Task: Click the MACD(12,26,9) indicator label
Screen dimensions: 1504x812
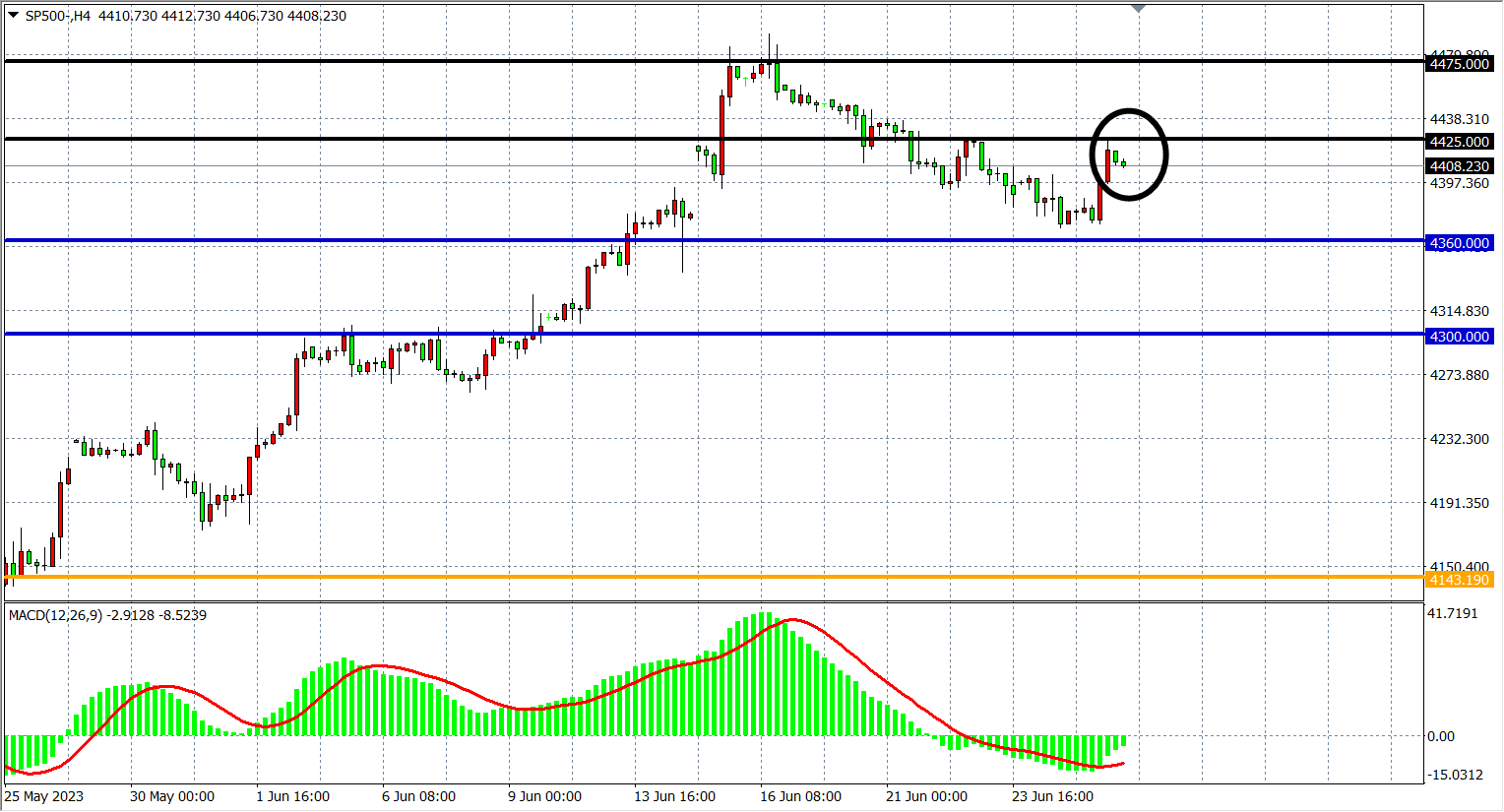Action: [x=55, y=615]
